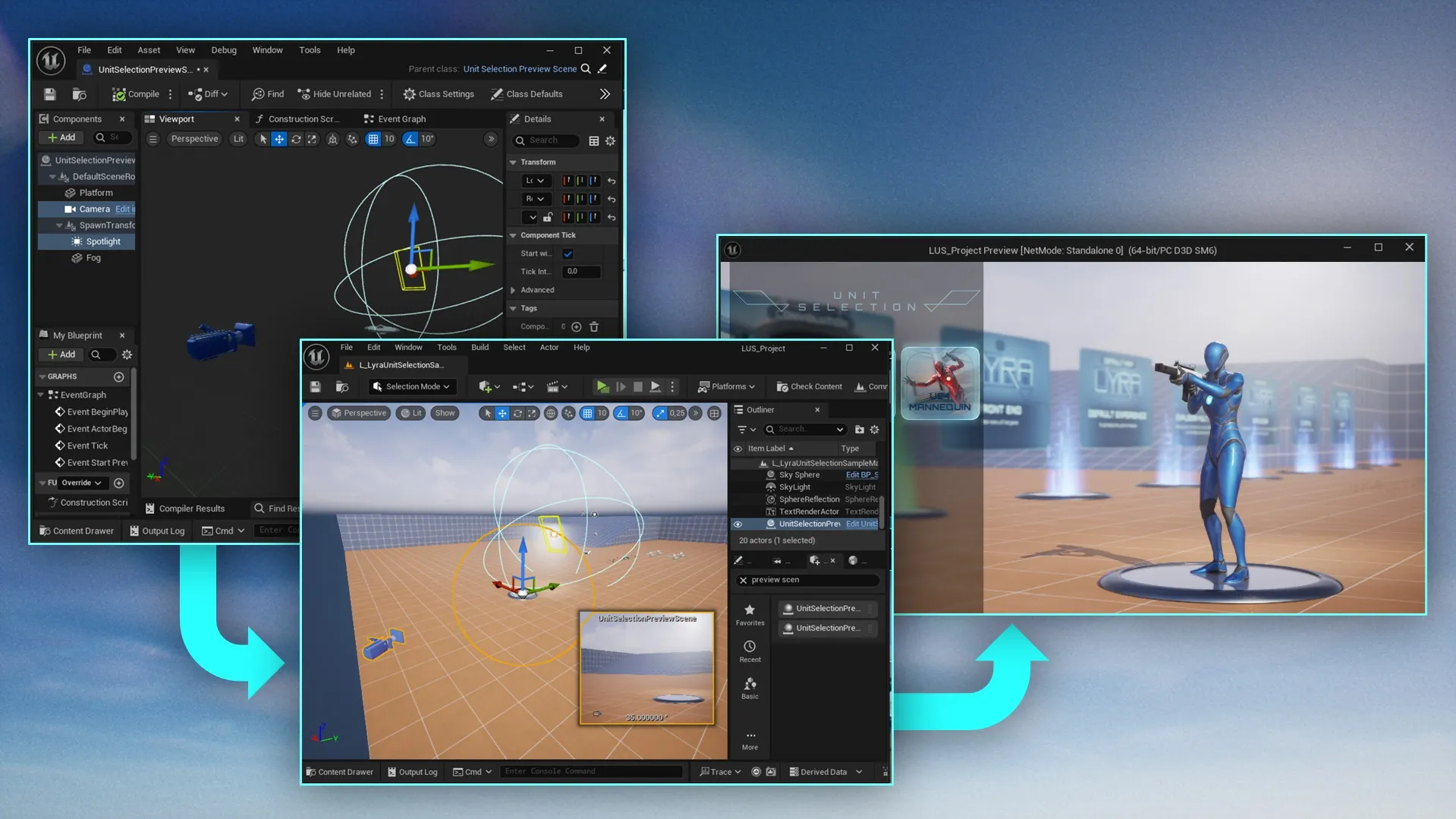The width and height of the screenshot is (1456, 819).
Task: Click the green Play button in level editor
Action: [x=602, y=386]
